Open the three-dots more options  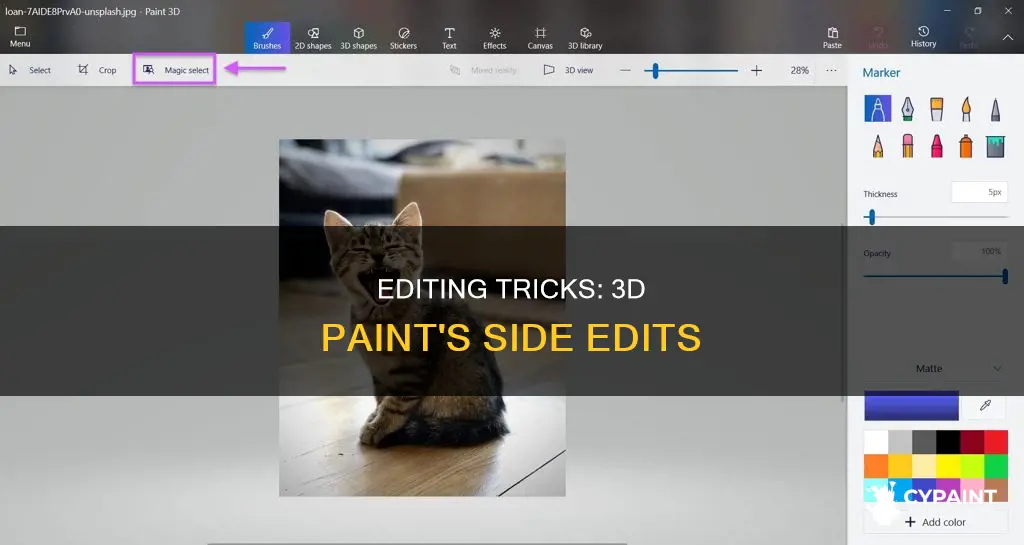[x=831, y=70]
